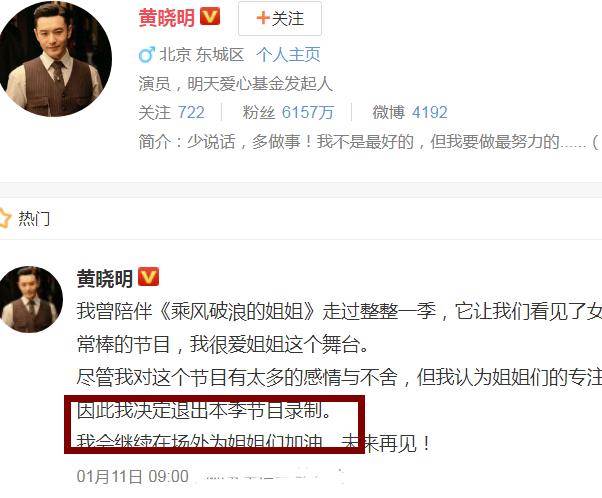Click the star icon beside 热门
602x498 pixels.
pyautogui.click(x=5, y=218)
